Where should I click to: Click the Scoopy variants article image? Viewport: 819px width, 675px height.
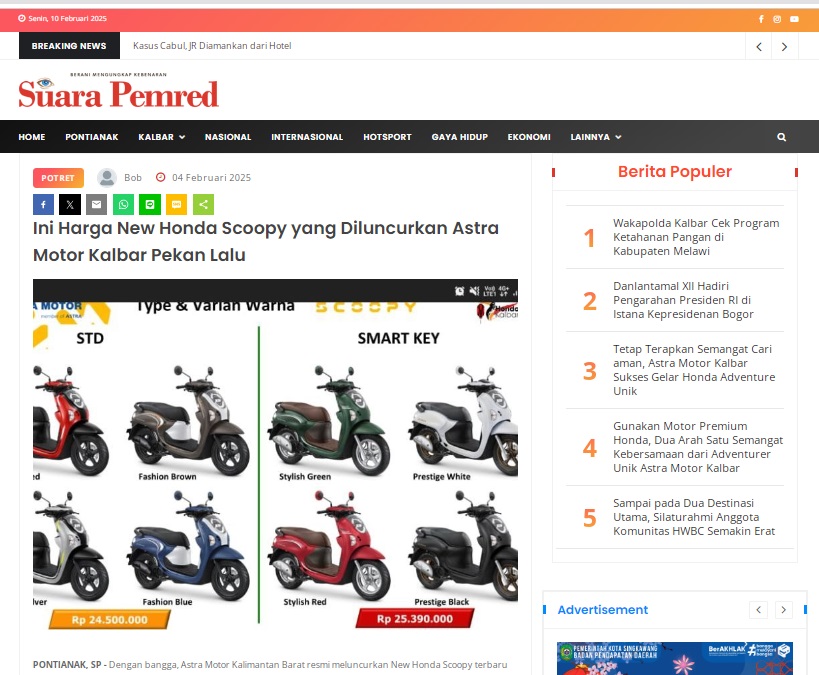275,455
